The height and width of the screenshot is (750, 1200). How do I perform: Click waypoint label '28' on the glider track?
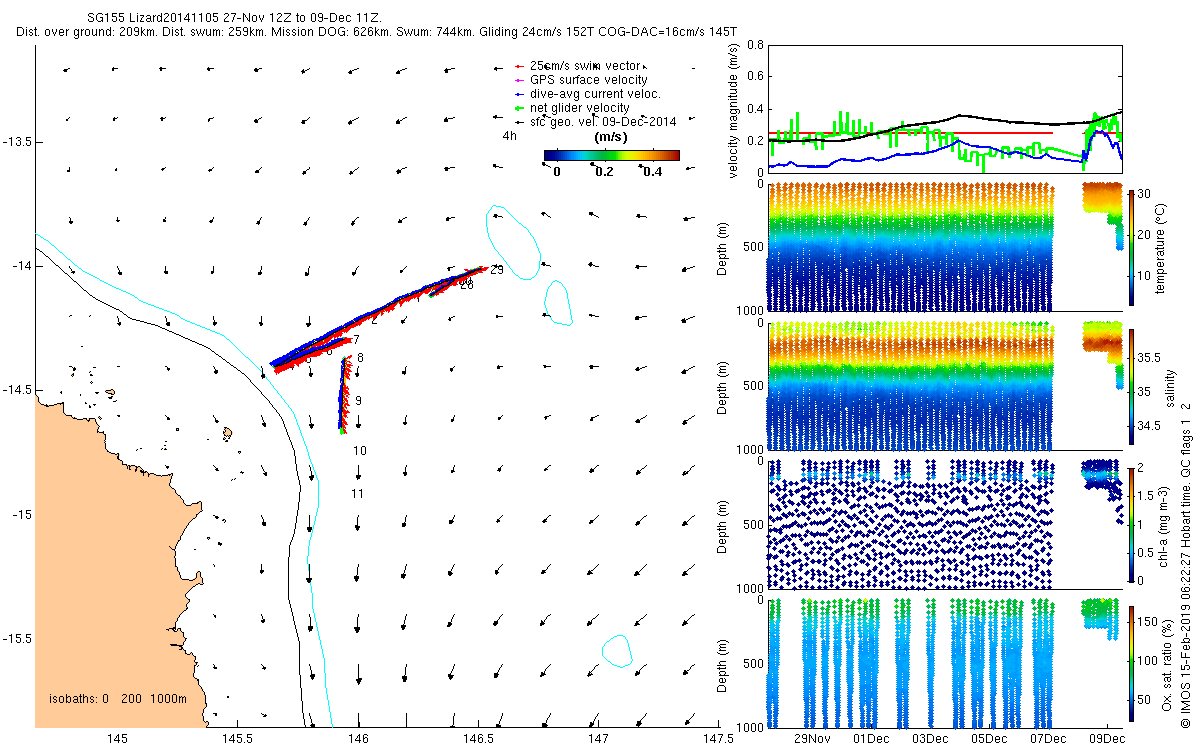point(466,285)
